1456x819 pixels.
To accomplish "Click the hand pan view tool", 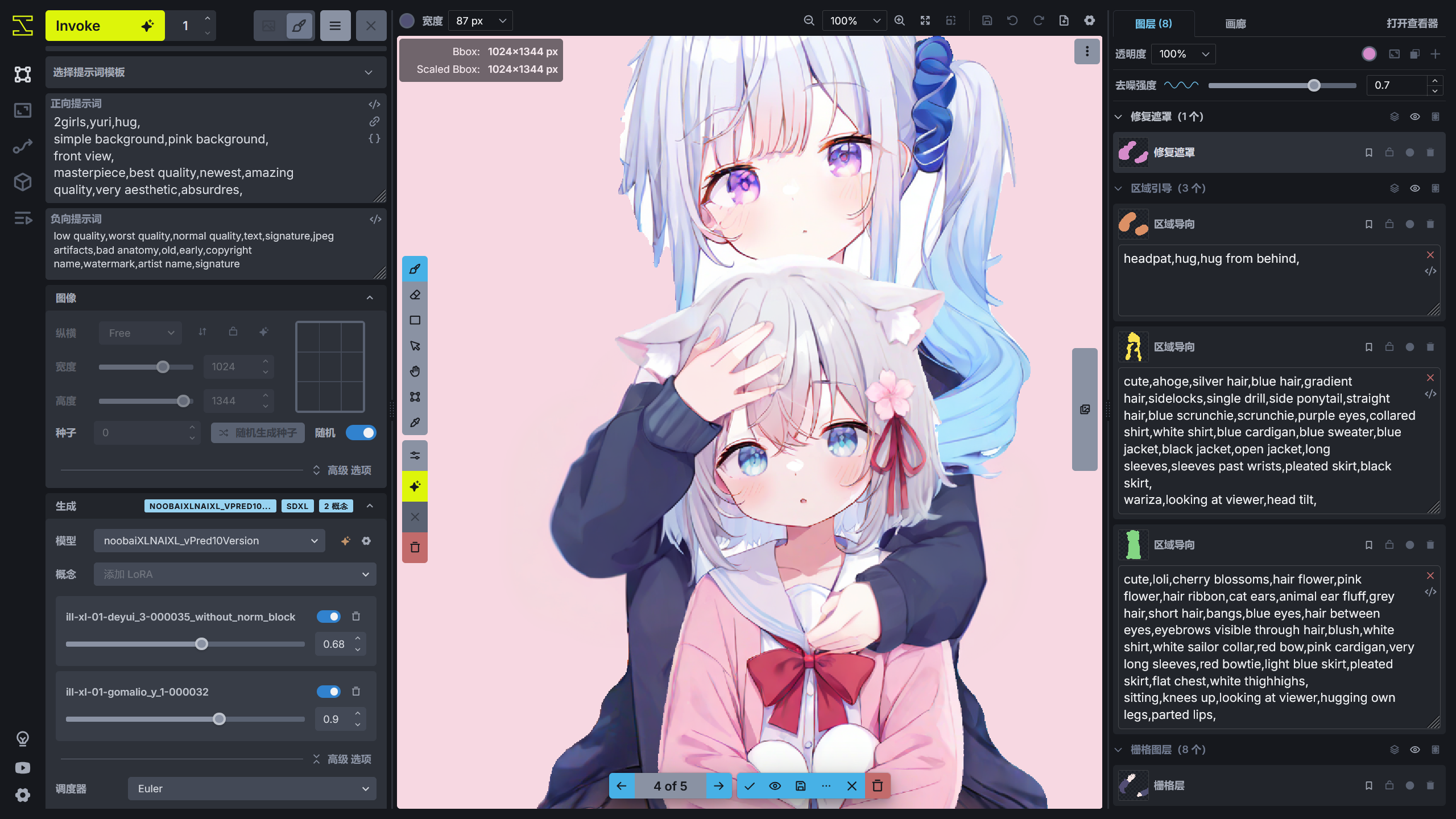I will point(415,371).
